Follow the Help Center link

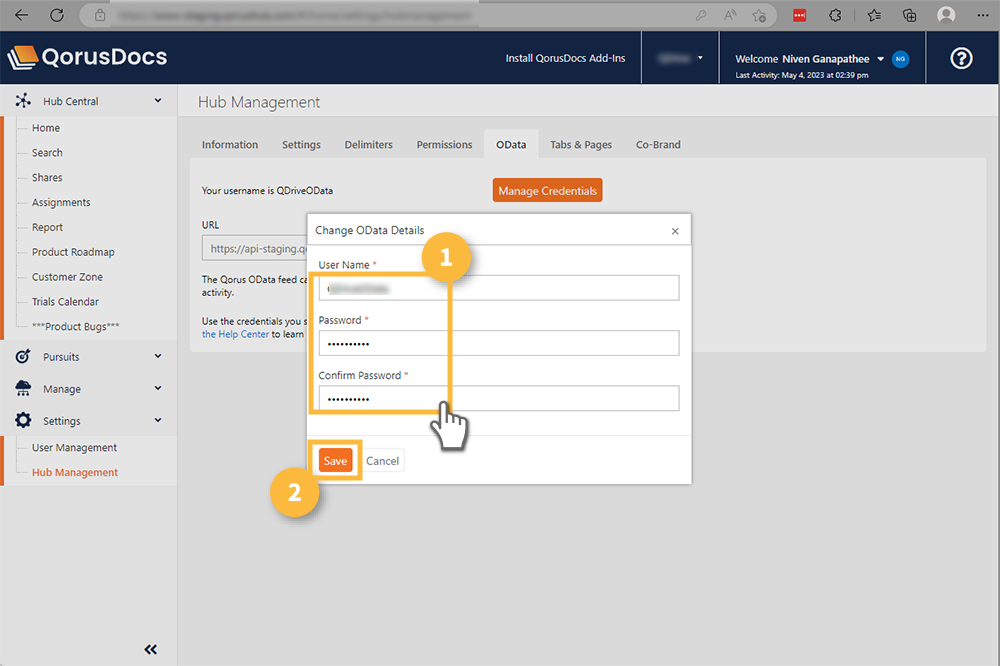(235, 334)
